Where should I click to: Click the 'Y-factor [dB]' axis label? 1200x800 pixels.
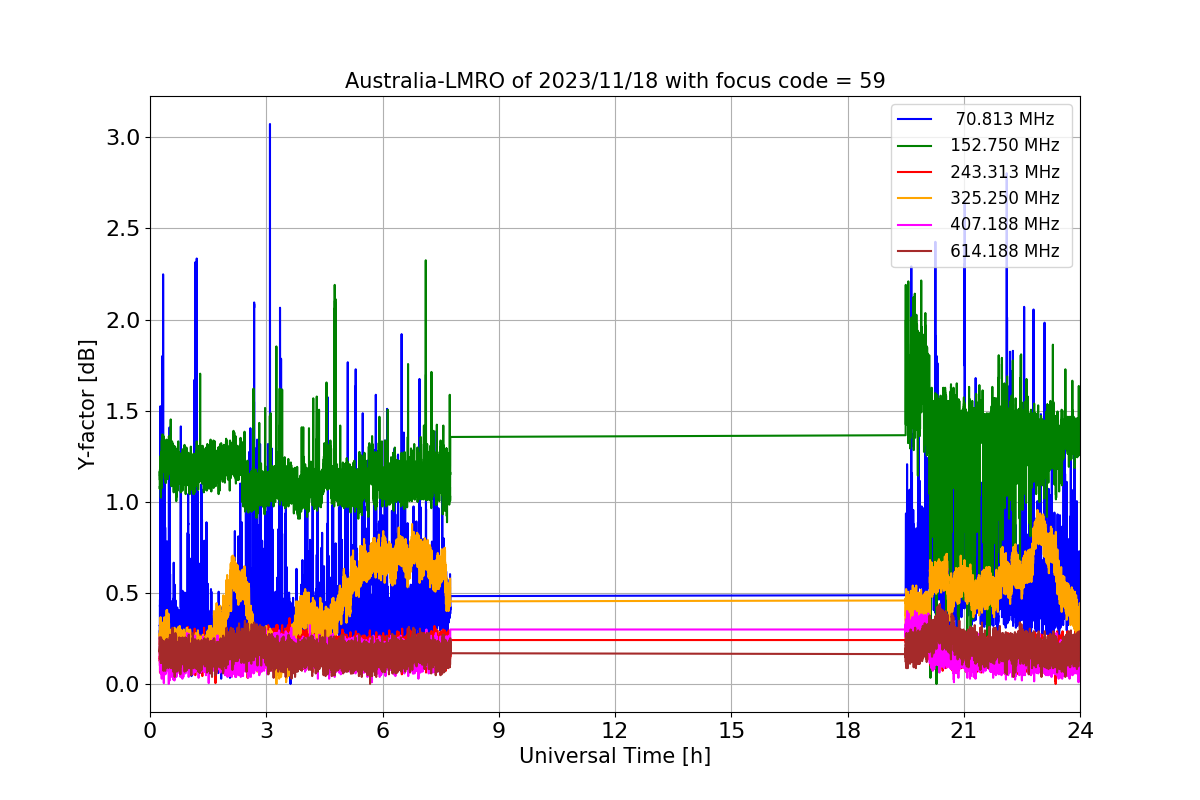click(x=88, y=405)
